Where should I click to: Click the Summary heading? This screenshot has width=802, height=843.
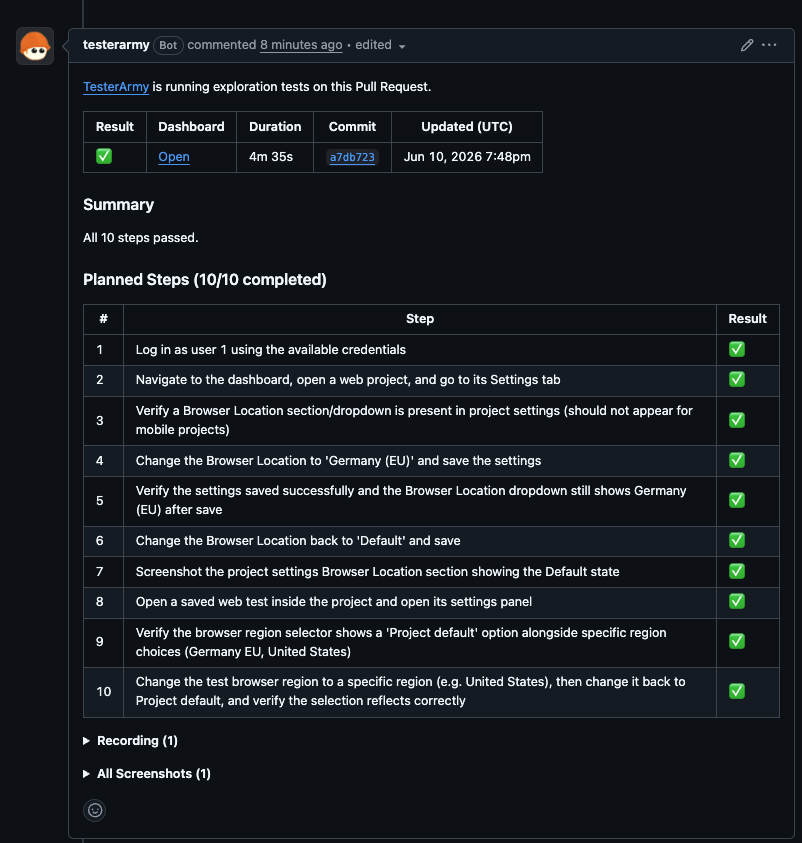coord(118,205)
